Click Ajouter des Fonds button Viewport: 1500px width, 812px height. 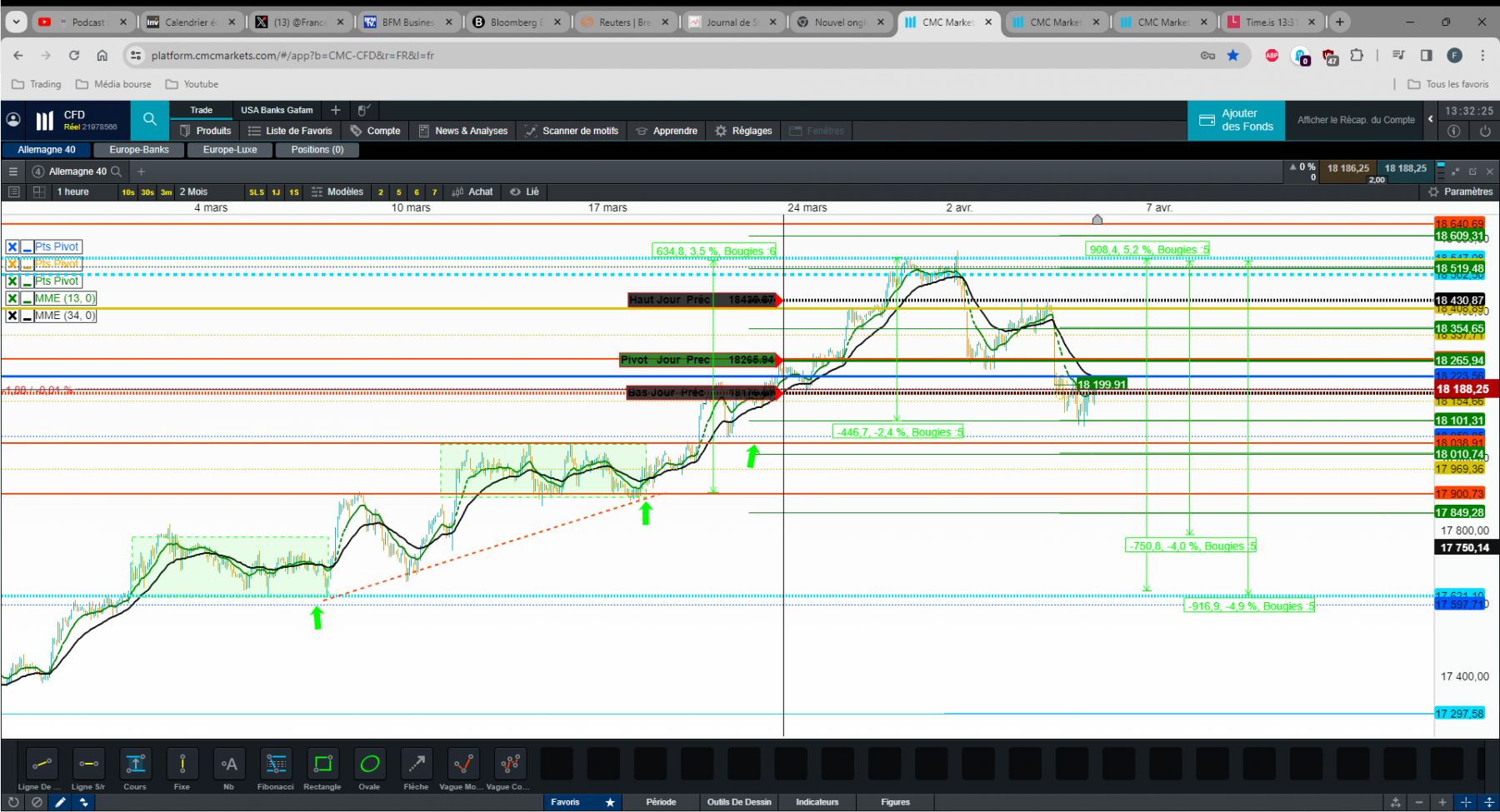(x=1236, y=120)
